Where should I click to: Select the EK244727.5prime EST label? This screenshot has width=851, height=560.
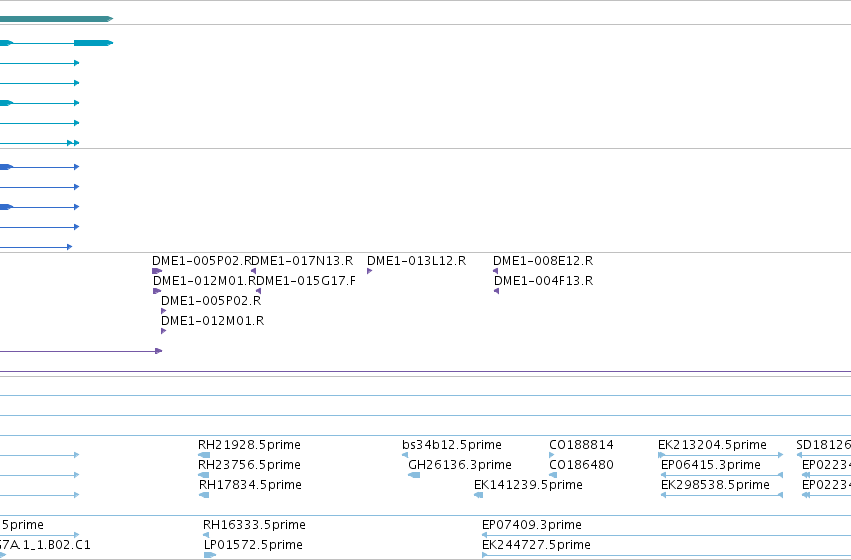536,545
